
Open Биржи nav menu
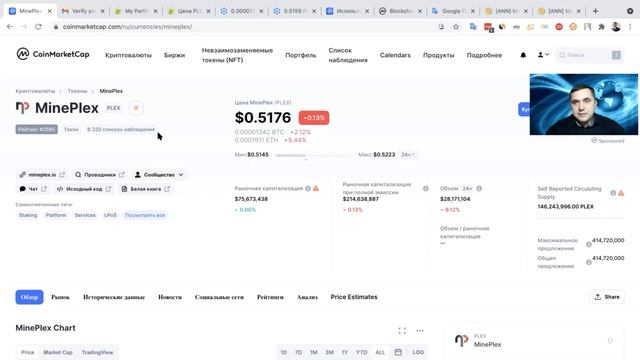coord(174,55)
